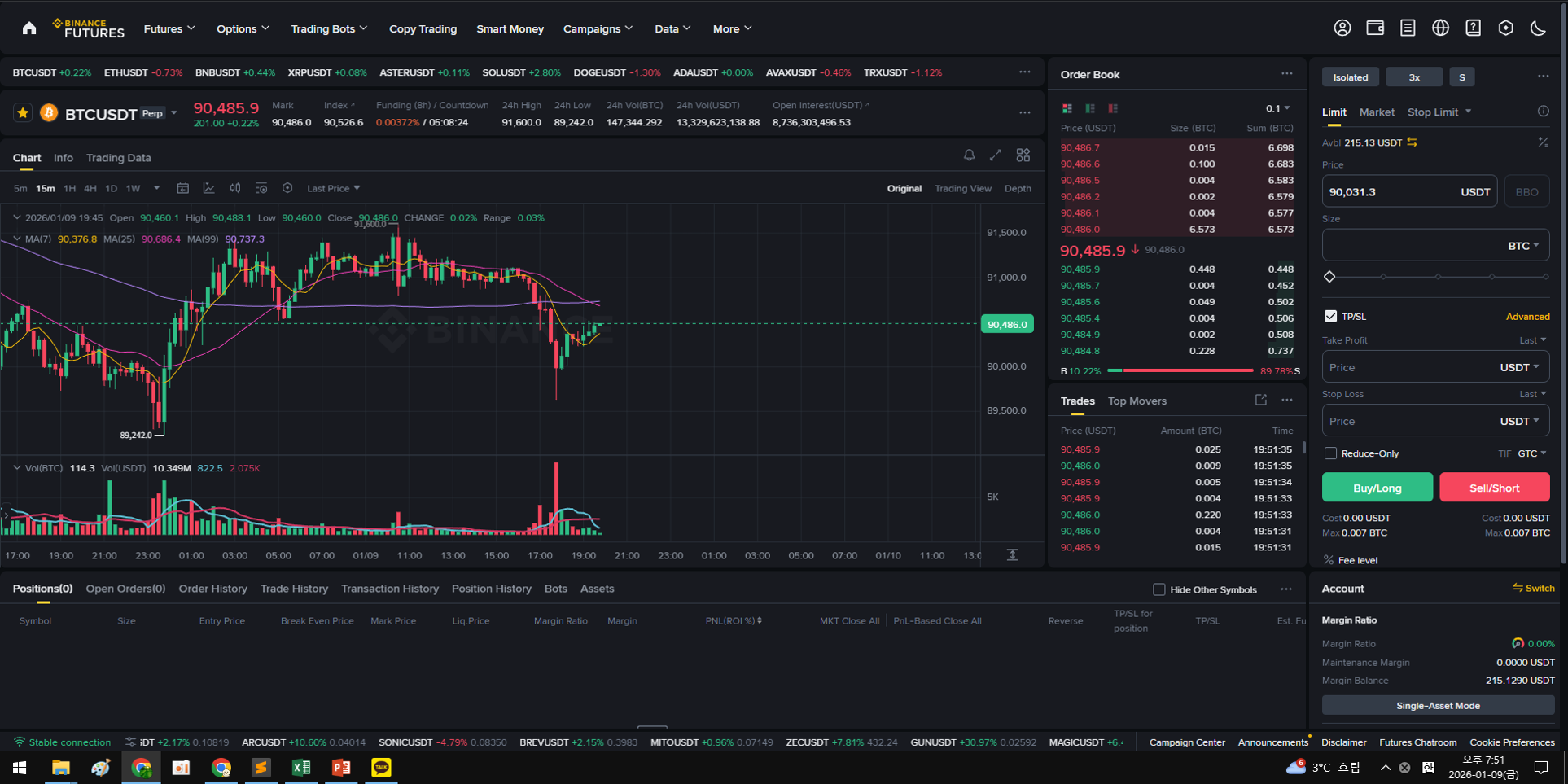Select the 1W chart interval
Viewport: 1568px width, 784px height.
(134, 188)
